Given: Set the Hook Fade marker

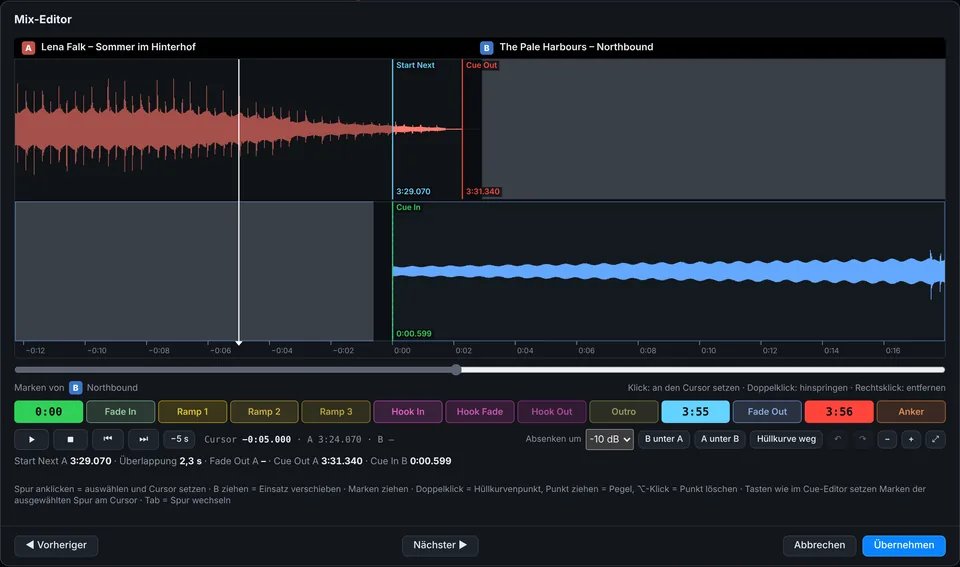Looking at the screenshot, I should coord(479,411).
